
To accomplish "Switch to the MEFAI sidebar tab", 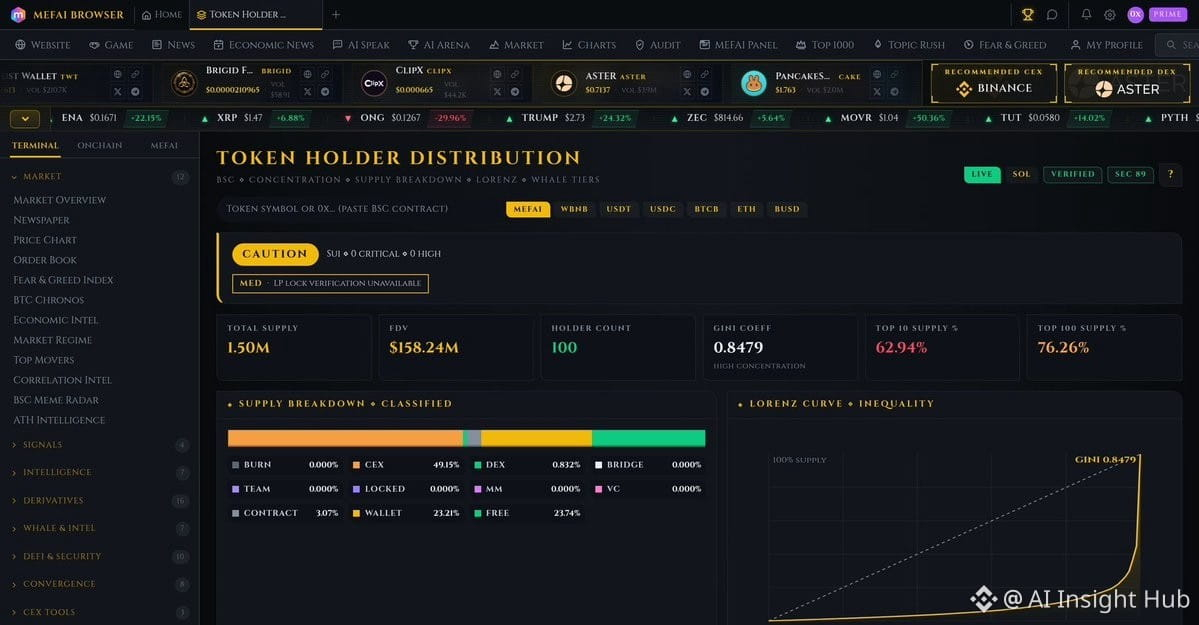I will coord(164,145).
